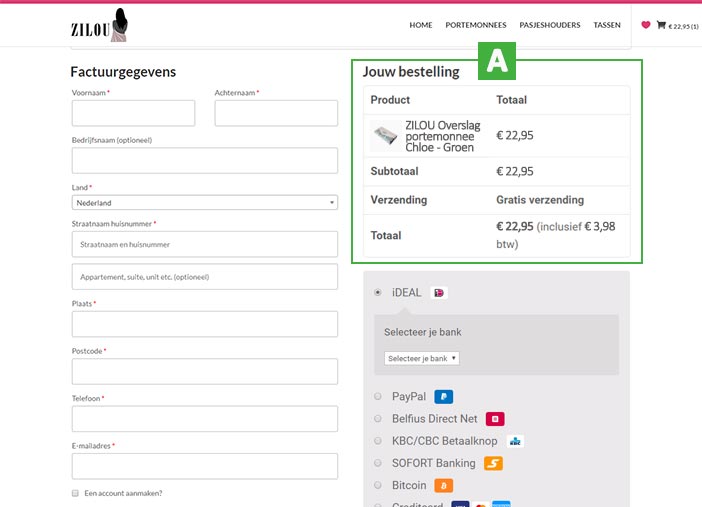702x507 pixels.
Task: Open the wishlist heart icon
Action: coord(645,25)
